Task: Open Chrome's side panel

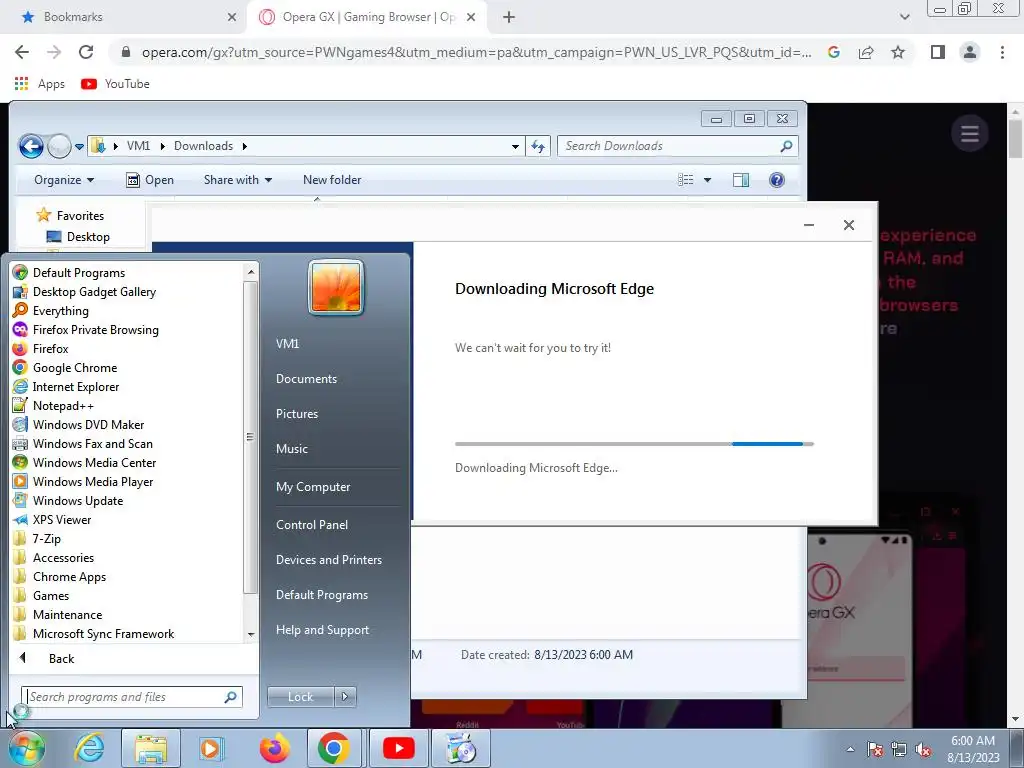Action: click(938, 52)
